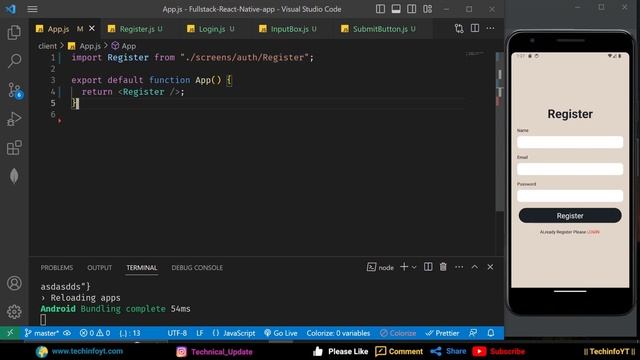
Task: Toggle the Colorize status item
Action: pyautogui.click(x=398, y=333)
